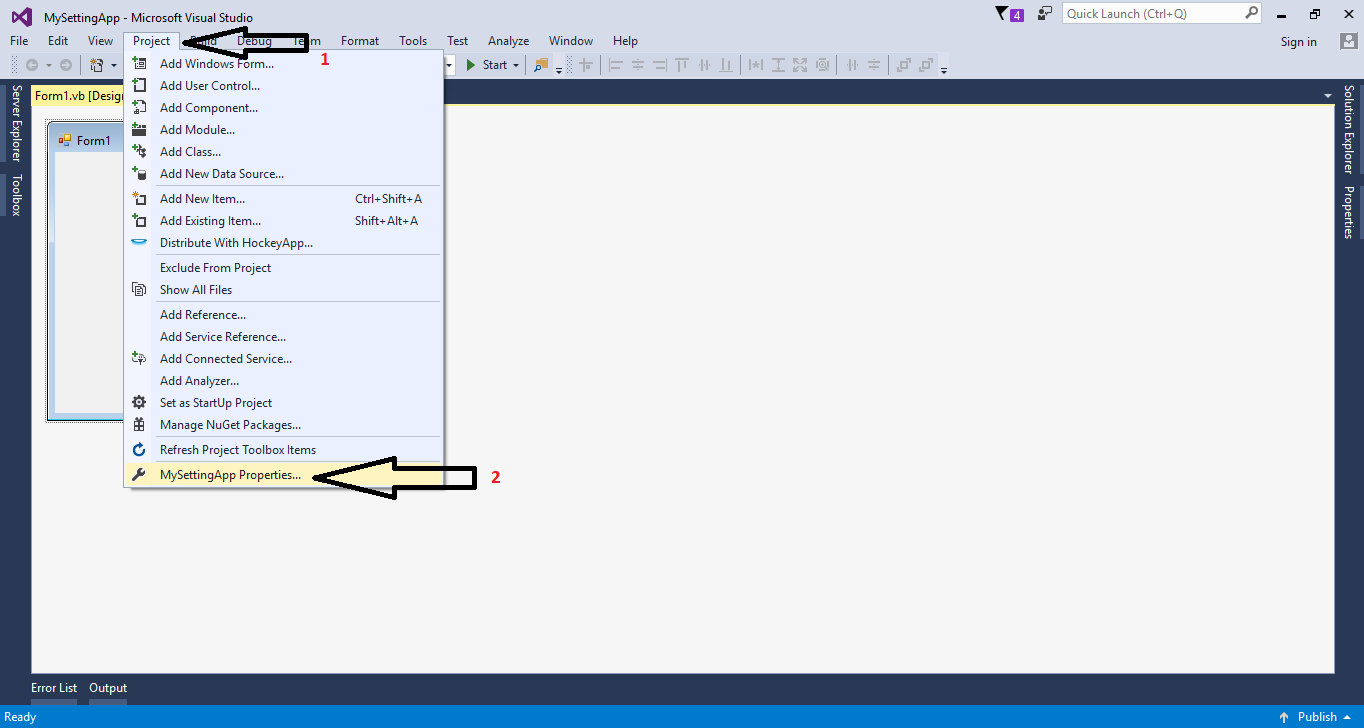
Task: Click the Sign in link
Action: (1298, 42)
